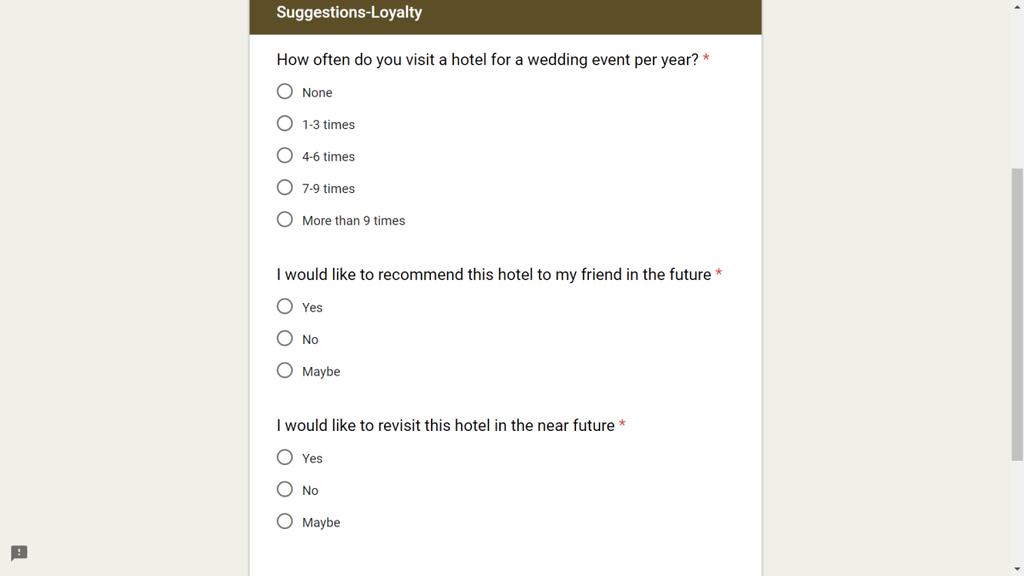Click the scrollbar up arrow

(x=1017, y=6)
